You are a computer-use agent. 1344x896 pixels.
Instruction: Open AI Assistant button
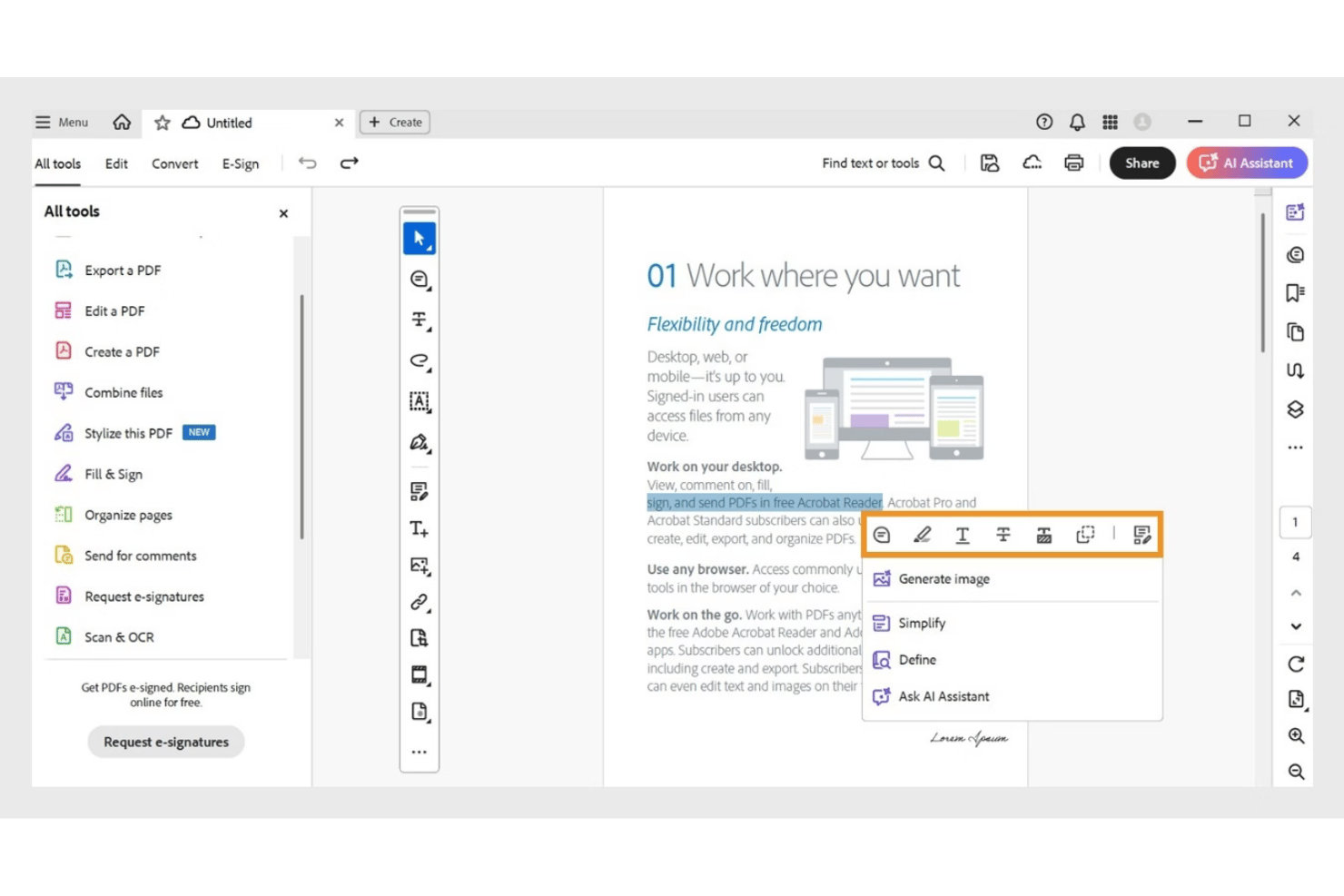click(x=1247, y=163)
